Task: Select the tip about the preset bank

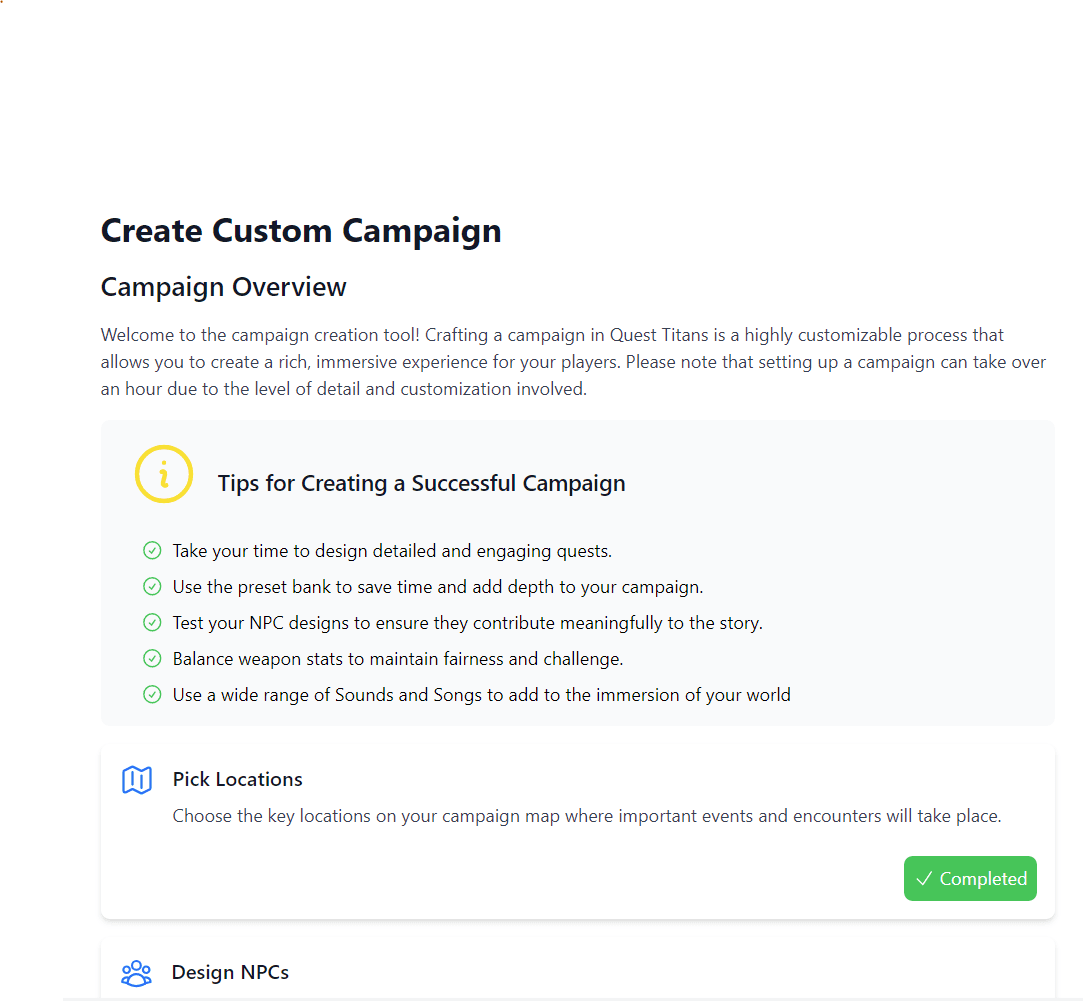Action: [438, 587]
